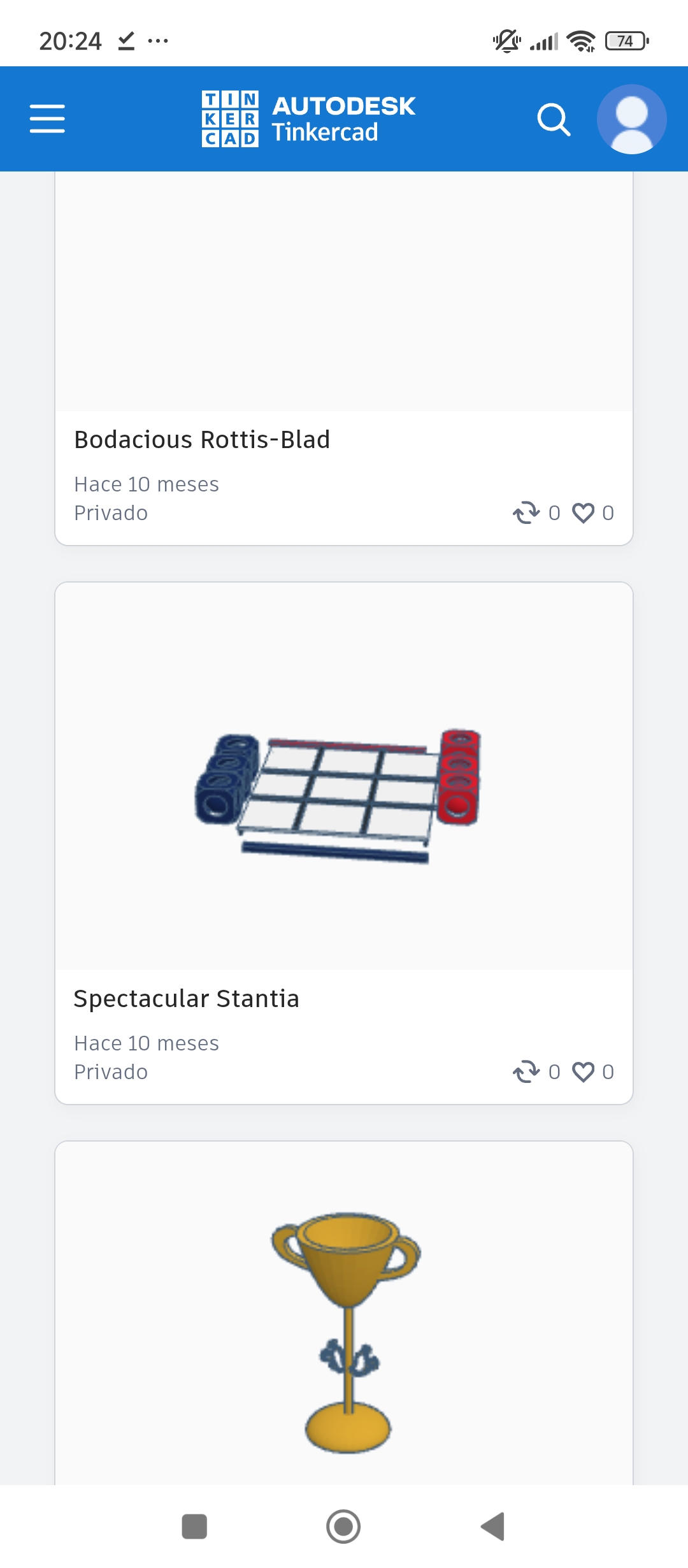Tap Android back navigation button
Image resolution: width=688 pixels, height=1568 pixels.
tap(493, 1527)
